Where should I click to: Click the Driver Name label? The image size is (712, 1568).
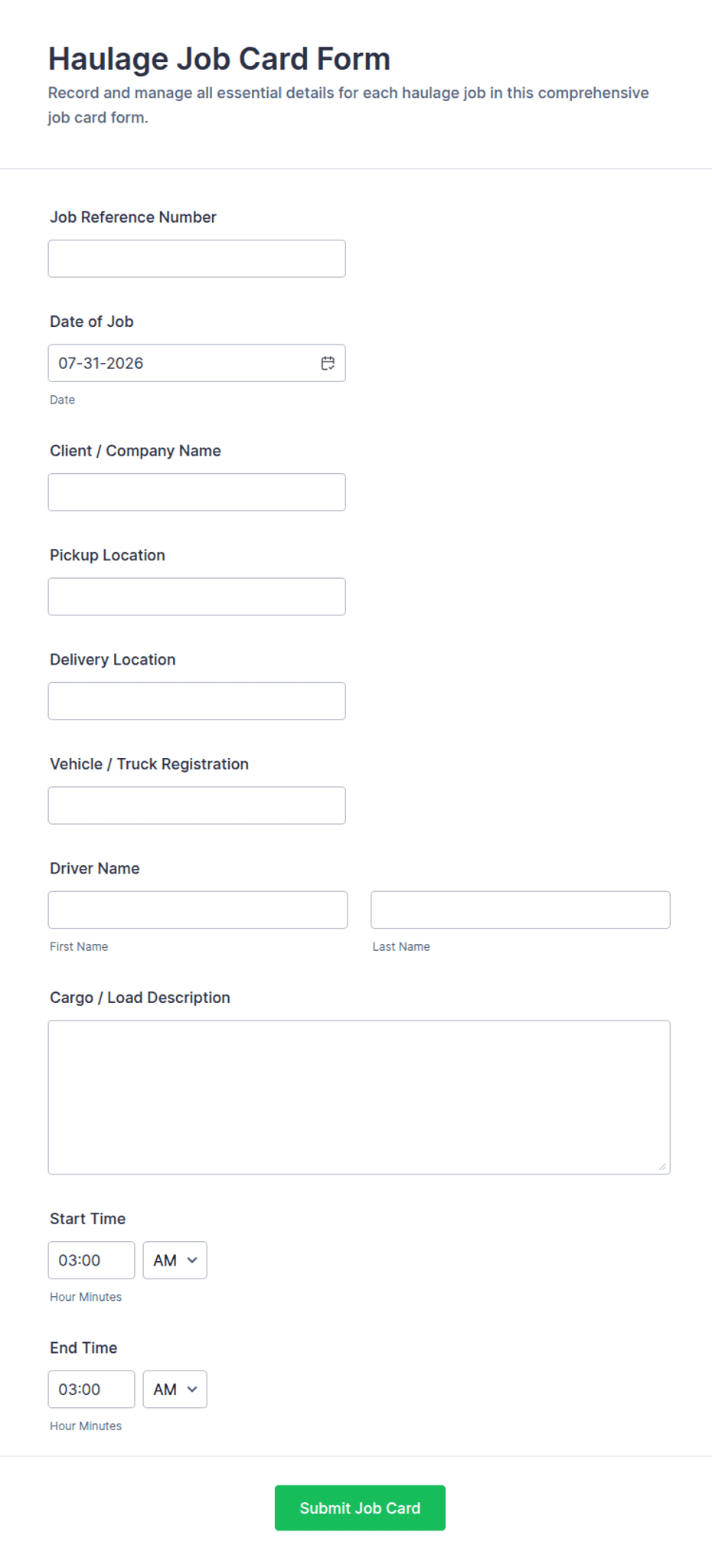[x=95, y=868]
